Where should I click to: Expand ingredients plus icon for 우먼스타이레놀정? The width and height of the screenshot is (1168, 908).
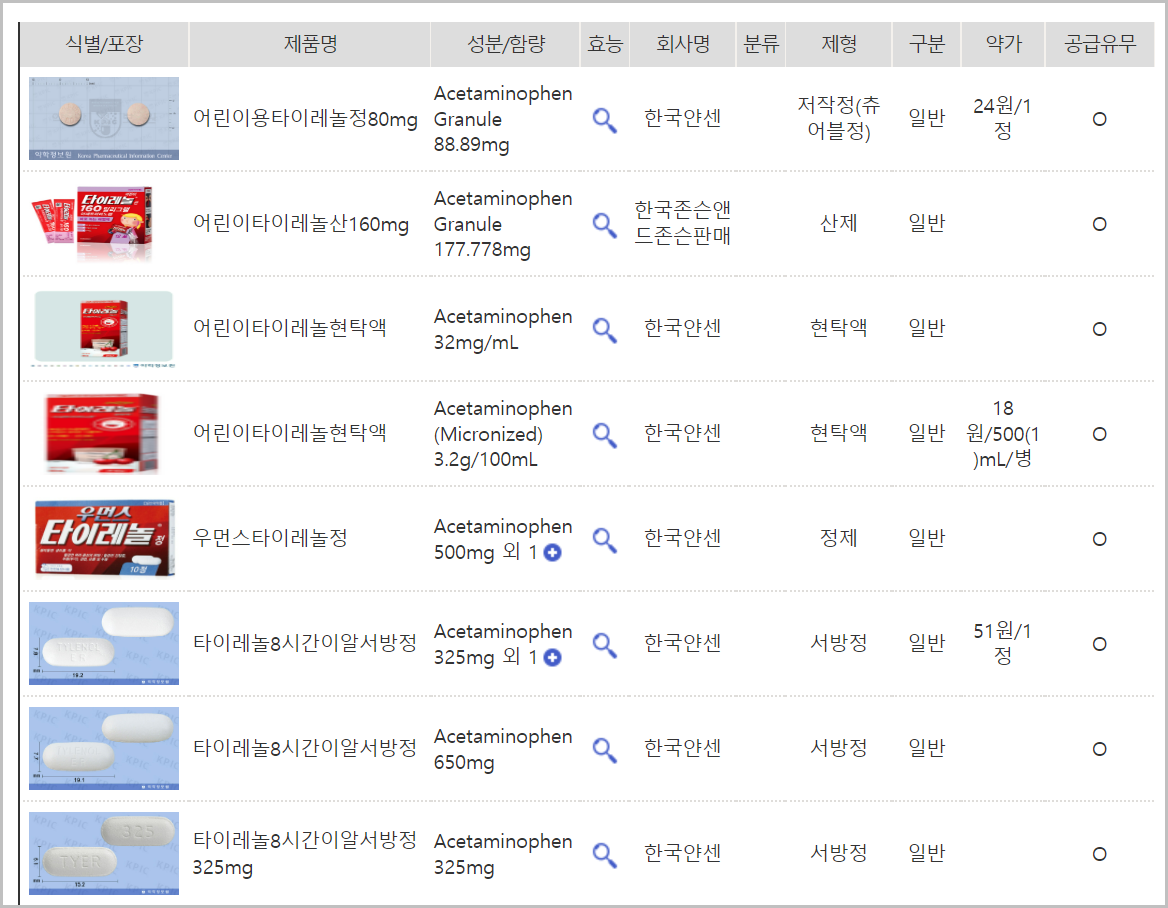[552, 553]
